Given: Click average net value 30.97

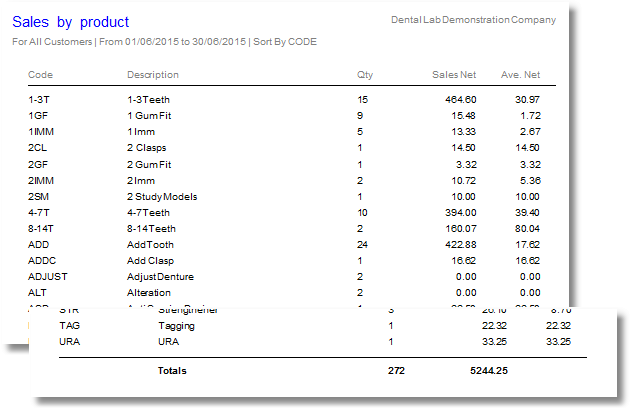Looking at the screenshot, I should pos(527,99).
